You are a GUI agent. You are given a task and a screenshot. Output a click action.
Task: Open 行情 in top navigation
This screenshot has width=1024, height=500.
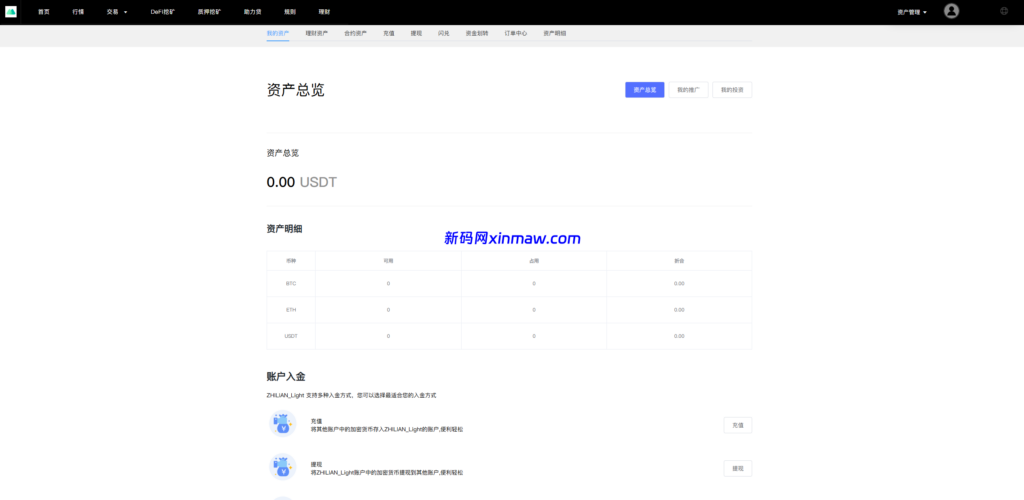[78, 12]
